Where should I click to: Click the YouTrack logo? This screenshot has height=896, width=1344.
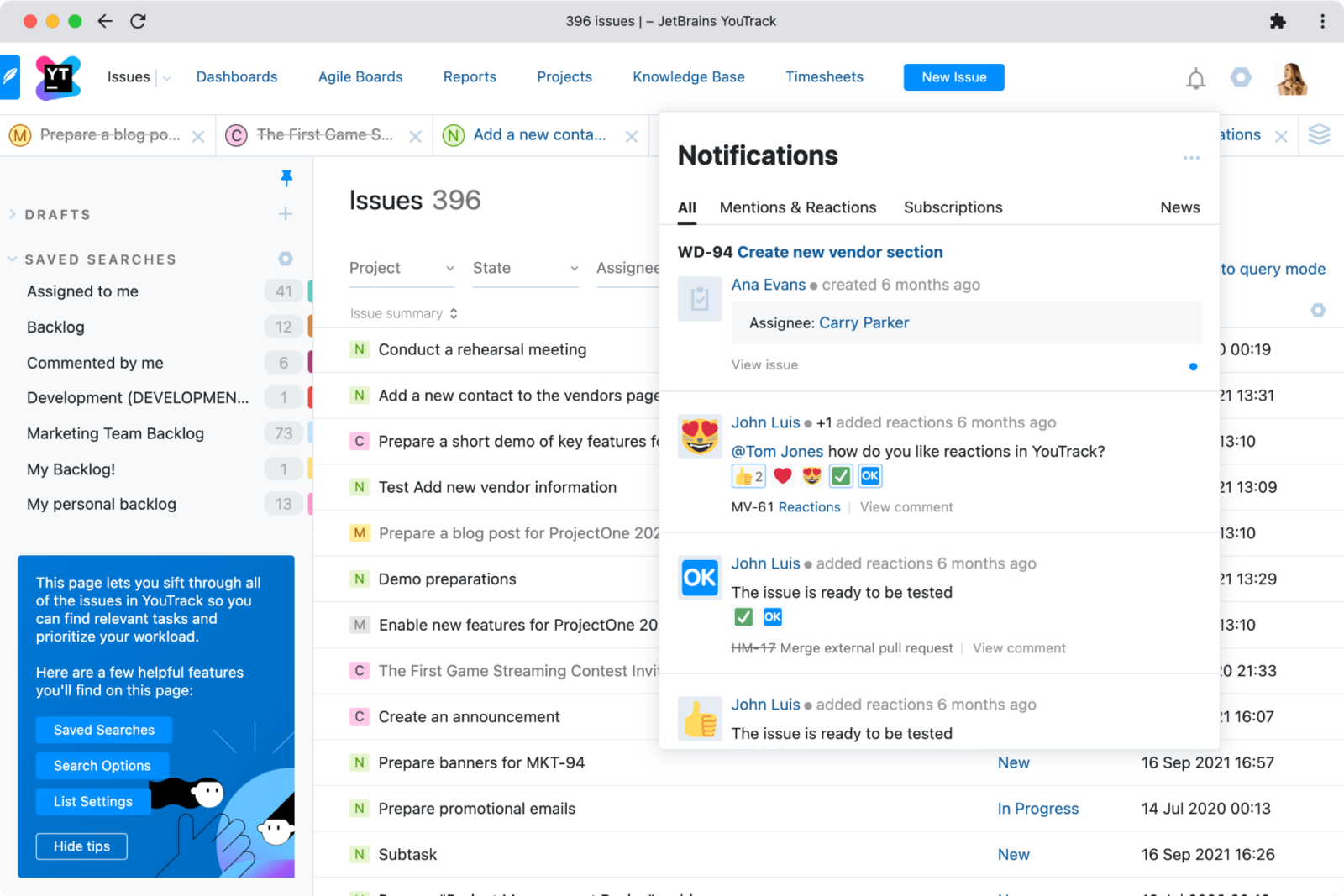pos(56,76)
